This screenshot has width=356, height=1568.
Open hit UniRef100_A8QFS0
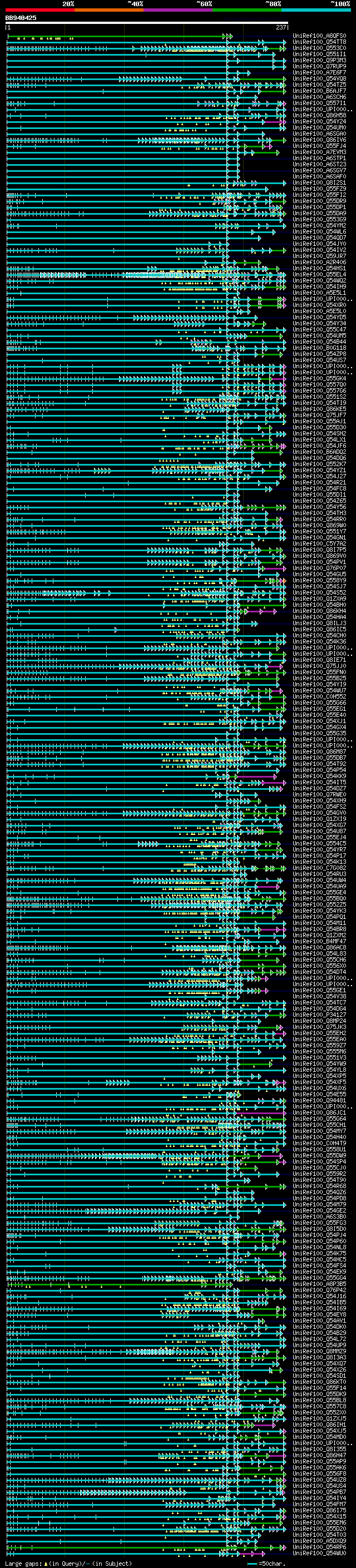coord(319,36)
